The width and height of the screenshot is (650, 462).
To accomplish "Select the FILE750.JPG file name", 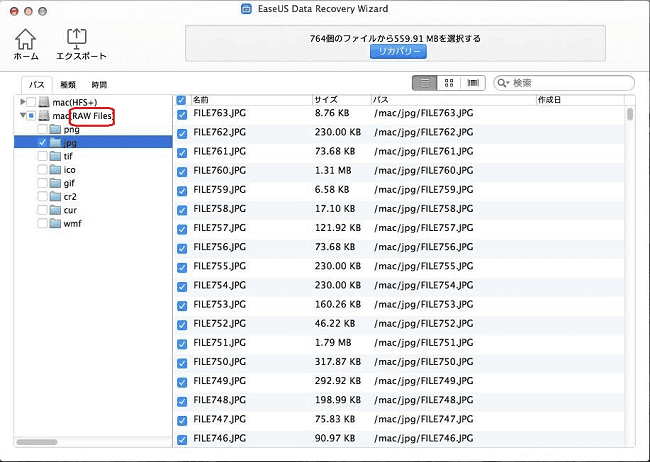I will [x=219, y=362].
